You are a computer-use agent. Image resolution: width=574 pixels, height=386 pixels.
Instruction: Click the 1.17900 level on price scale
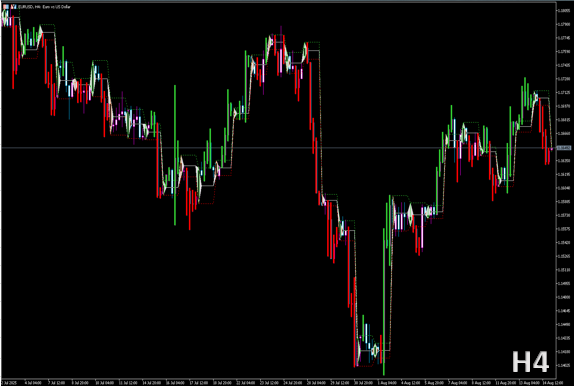tap(564, 24)
